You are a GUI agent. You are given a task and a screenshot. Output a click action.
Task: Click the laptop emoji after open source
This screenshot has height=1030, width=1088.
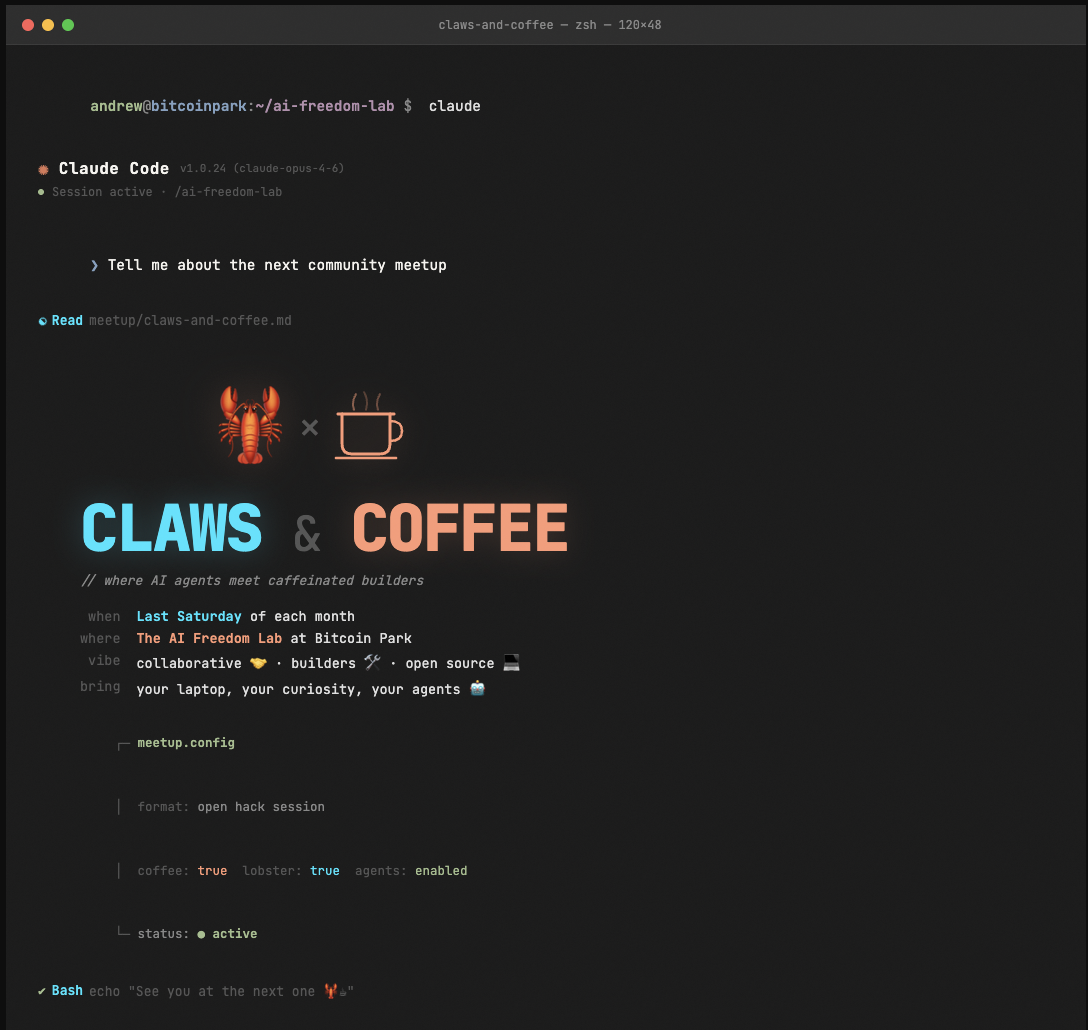click(x=511, y=663)
